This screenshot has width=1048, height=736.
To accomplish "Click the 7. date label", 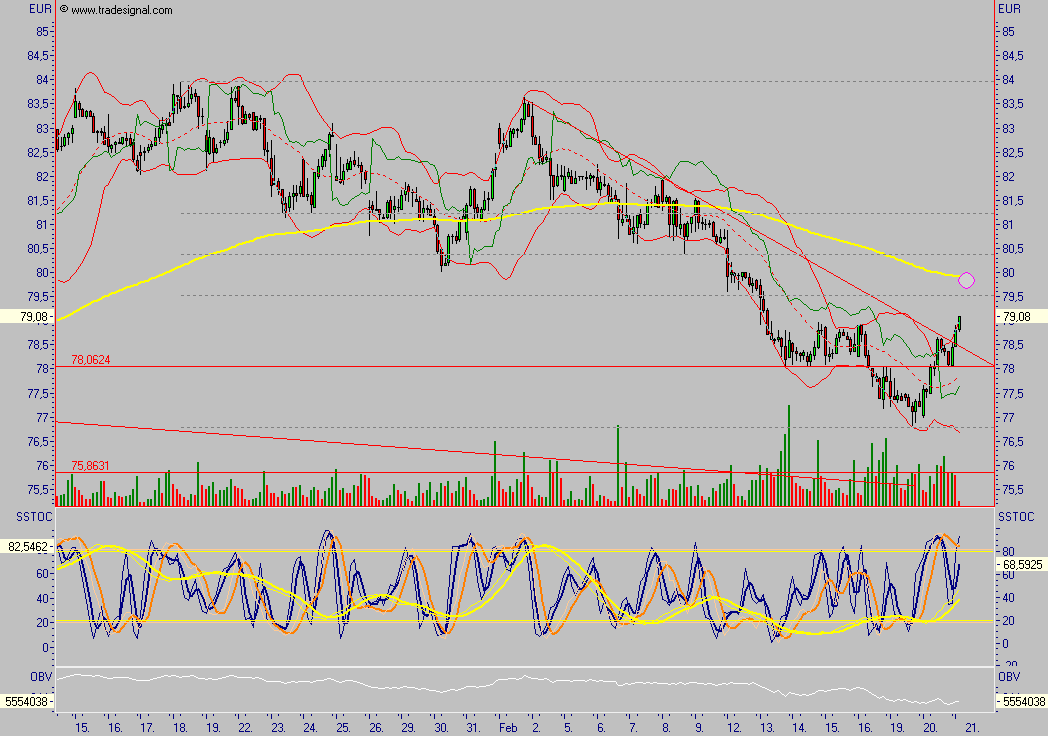I will coord(634,727).
